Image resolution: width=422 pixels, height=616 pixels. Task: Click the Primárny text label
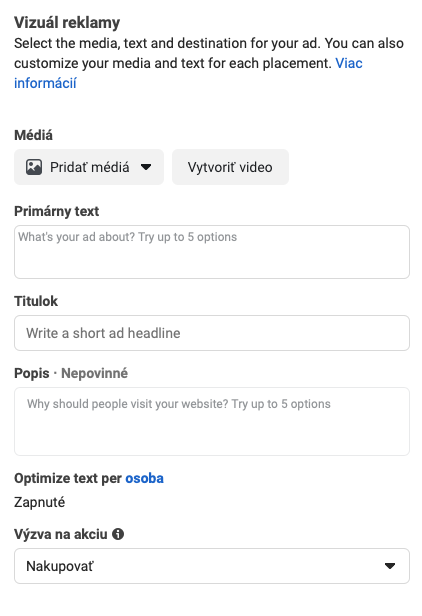57,211
